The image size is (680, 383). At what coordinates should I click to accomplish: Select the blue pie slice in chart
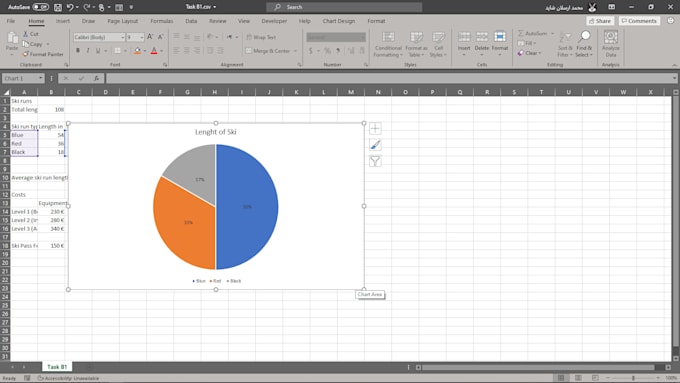(x=247, y=207)
